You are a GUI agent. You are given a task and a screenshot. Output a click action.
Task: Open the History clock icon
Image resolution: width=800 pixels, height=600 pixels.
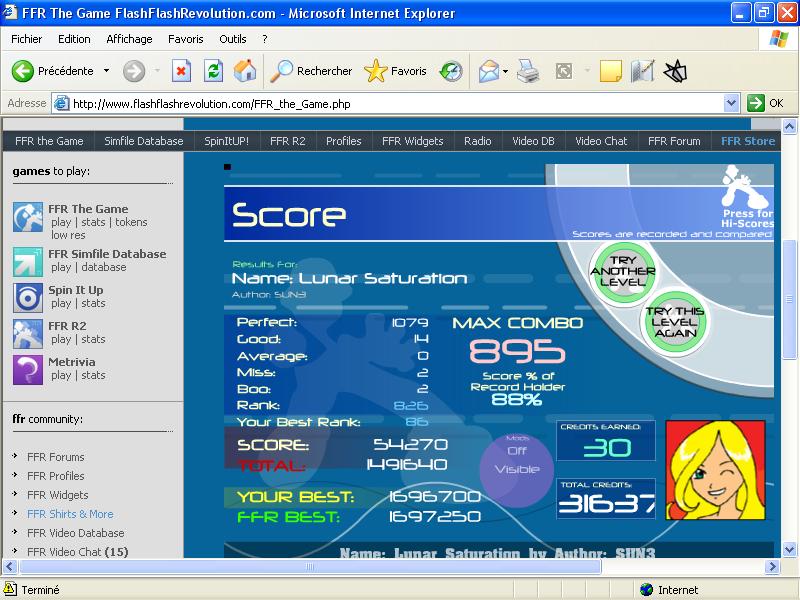pos(451,71)
